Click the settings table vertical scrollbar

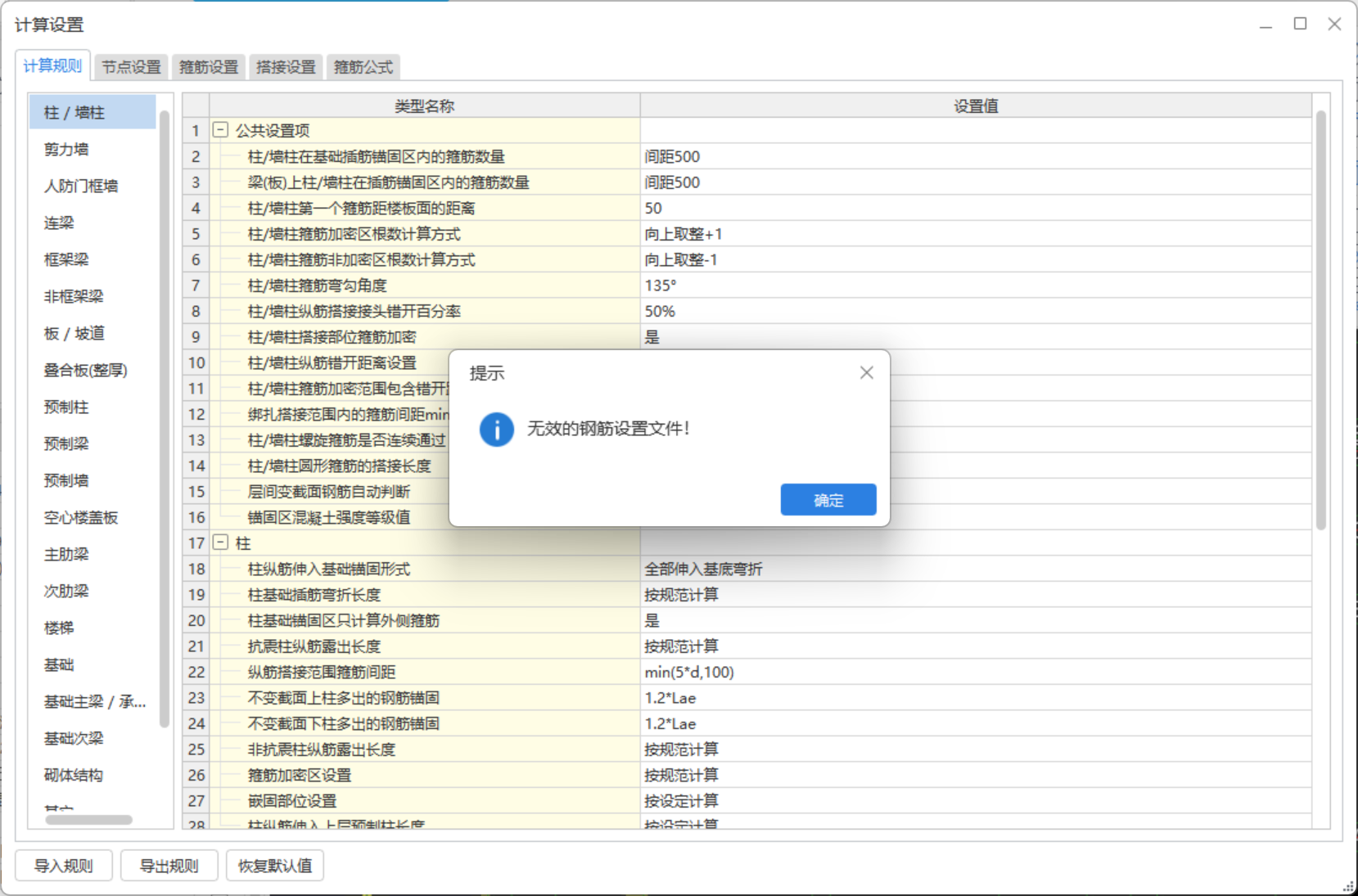[x=1320, y=320]
